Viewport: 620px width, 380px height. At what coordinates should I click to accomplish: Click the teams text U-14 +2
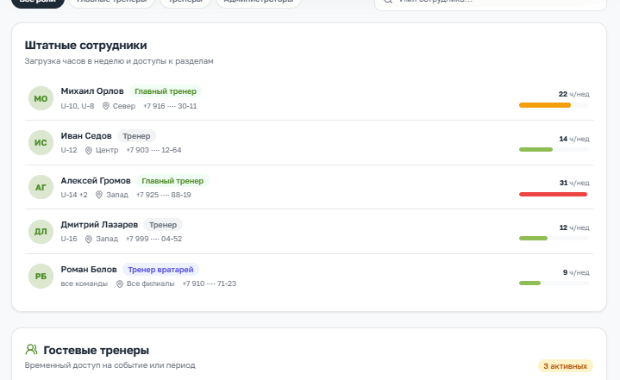[x=74, y=195]
